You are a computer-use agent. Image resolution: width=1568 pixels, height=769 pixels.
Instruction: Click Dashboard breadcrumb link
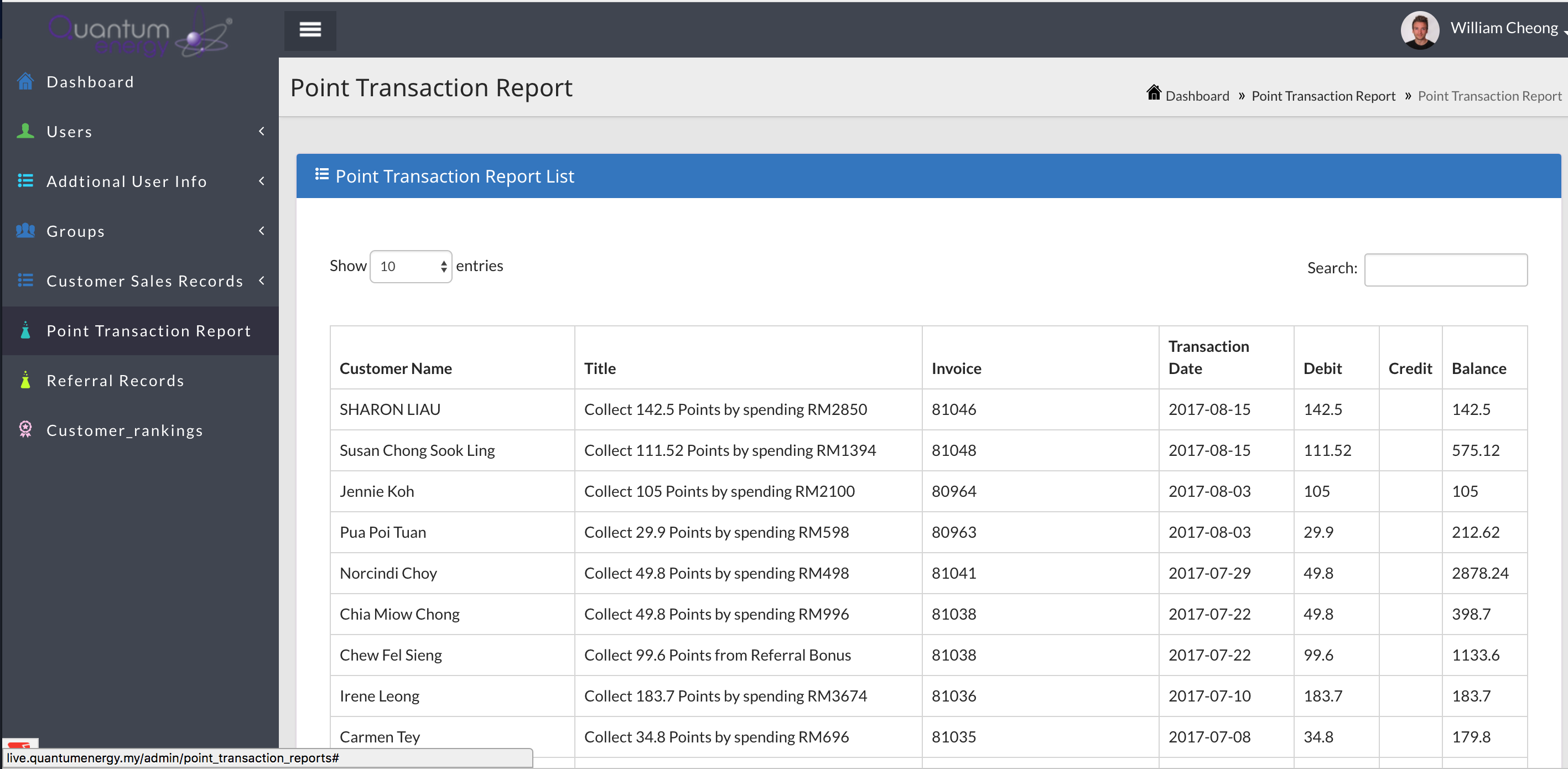(1197, 96)
